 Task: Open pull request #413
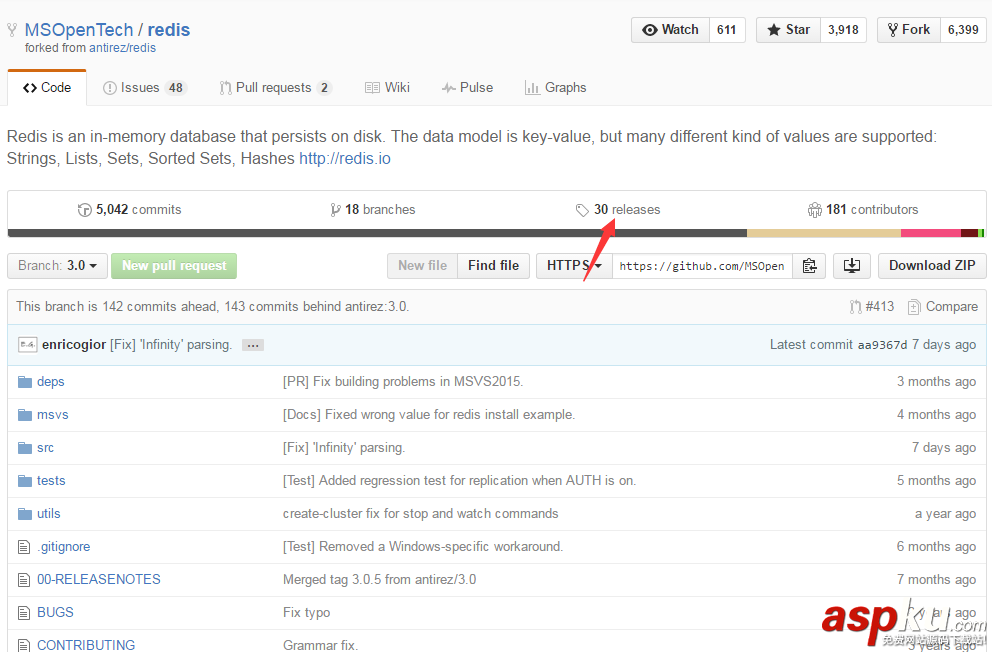872,307
